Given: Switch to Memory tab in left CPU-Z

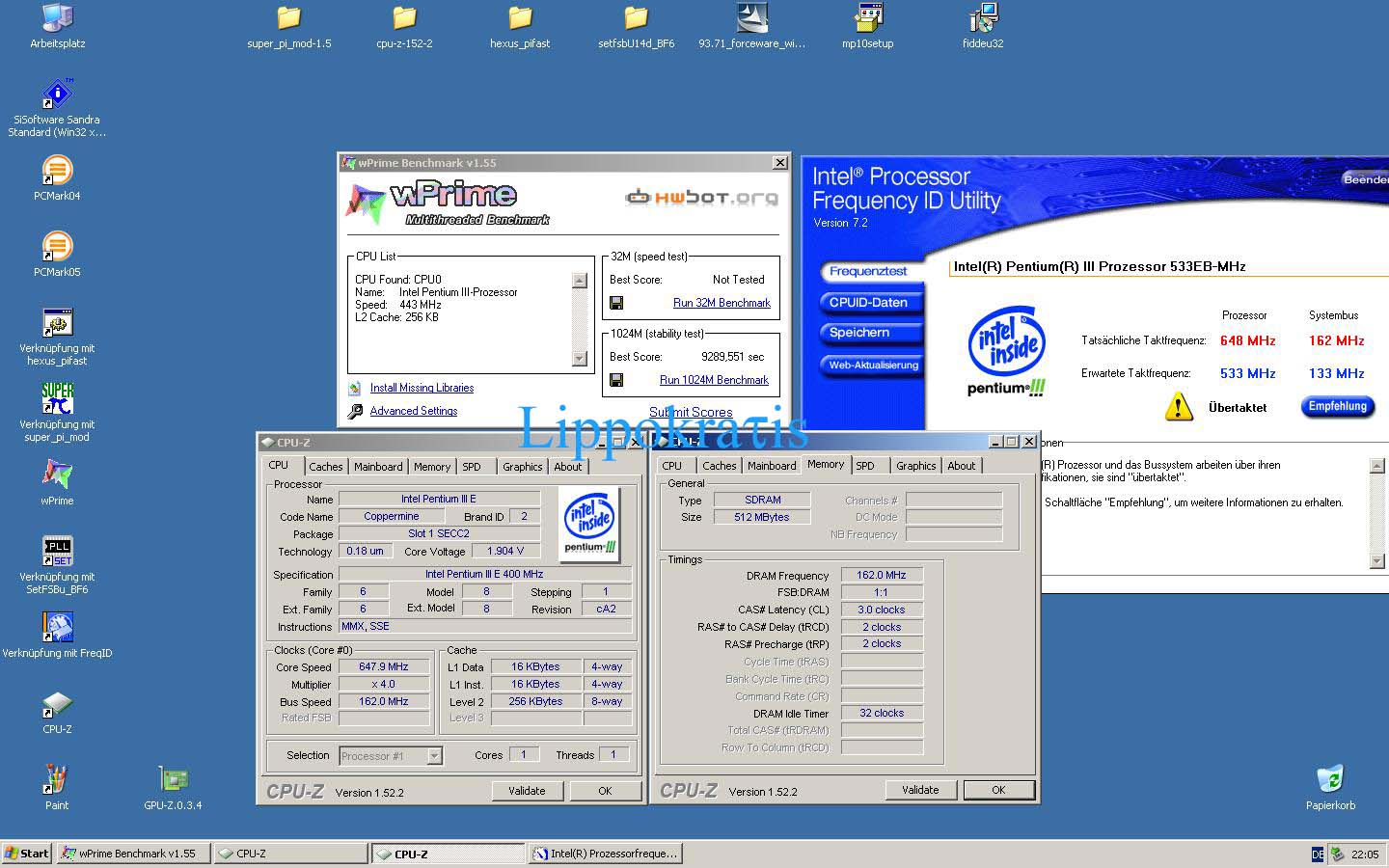Looking at the screenshot, I should pos(432,467).
